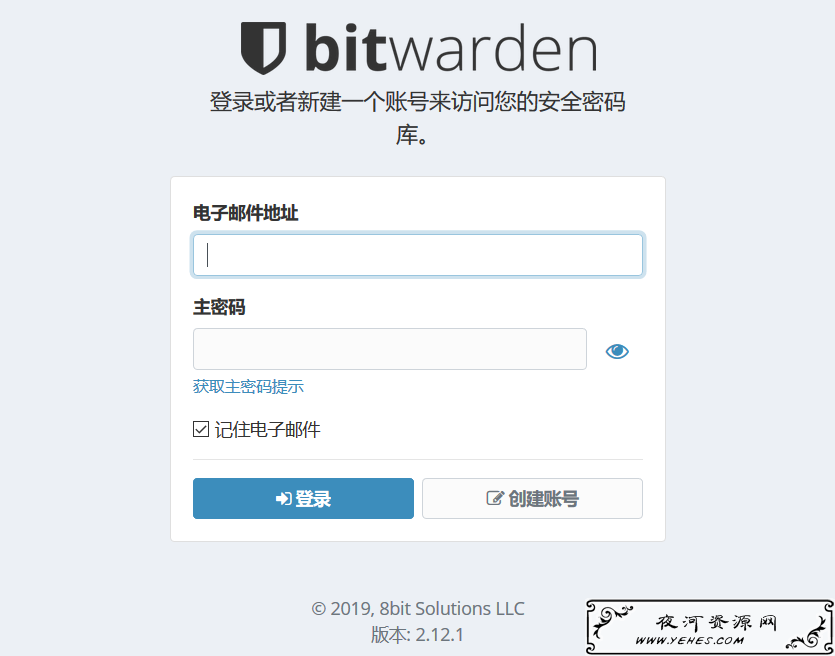This screenshot has height=656, width=835.
Task: Open the 创建账号 create account button
Action: pos(532,498)
